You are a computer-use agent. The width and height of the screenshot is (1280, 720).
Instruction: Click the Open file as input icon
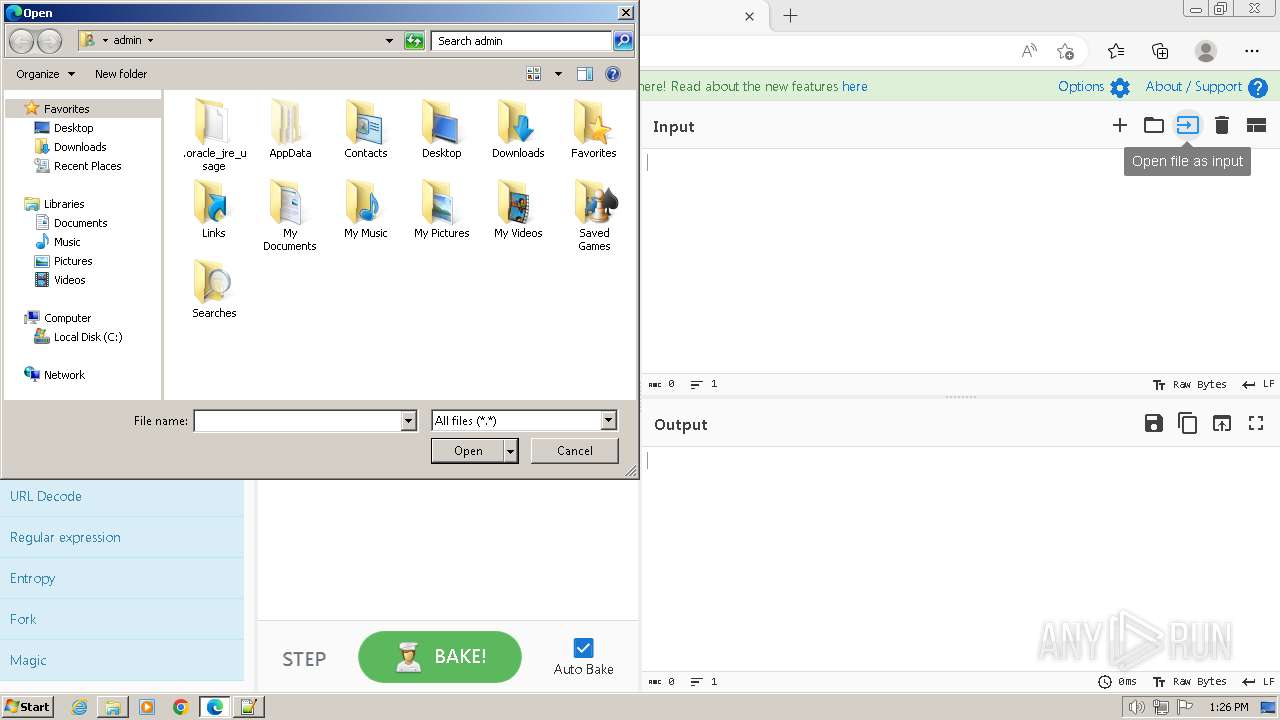coord(1187,125)
